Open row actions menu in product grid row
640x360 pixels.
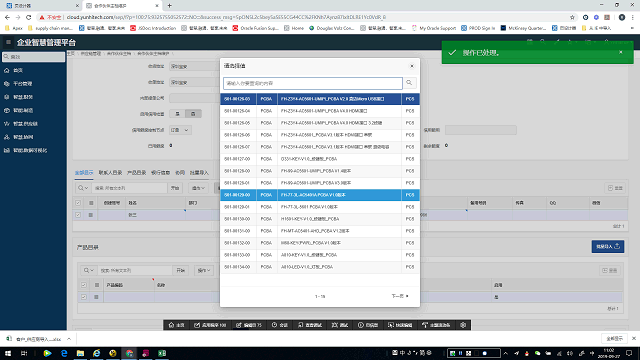(96, 297)
